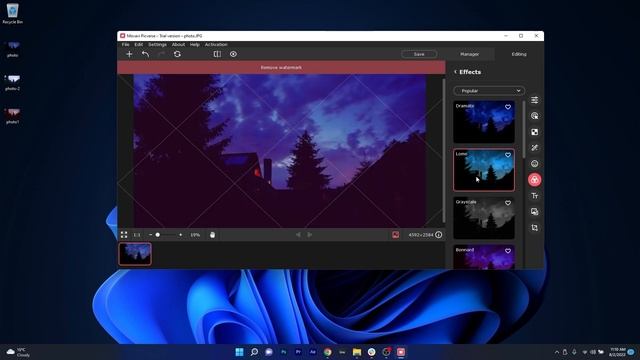Open File Explorer from the taskbar

pos(357,352)
